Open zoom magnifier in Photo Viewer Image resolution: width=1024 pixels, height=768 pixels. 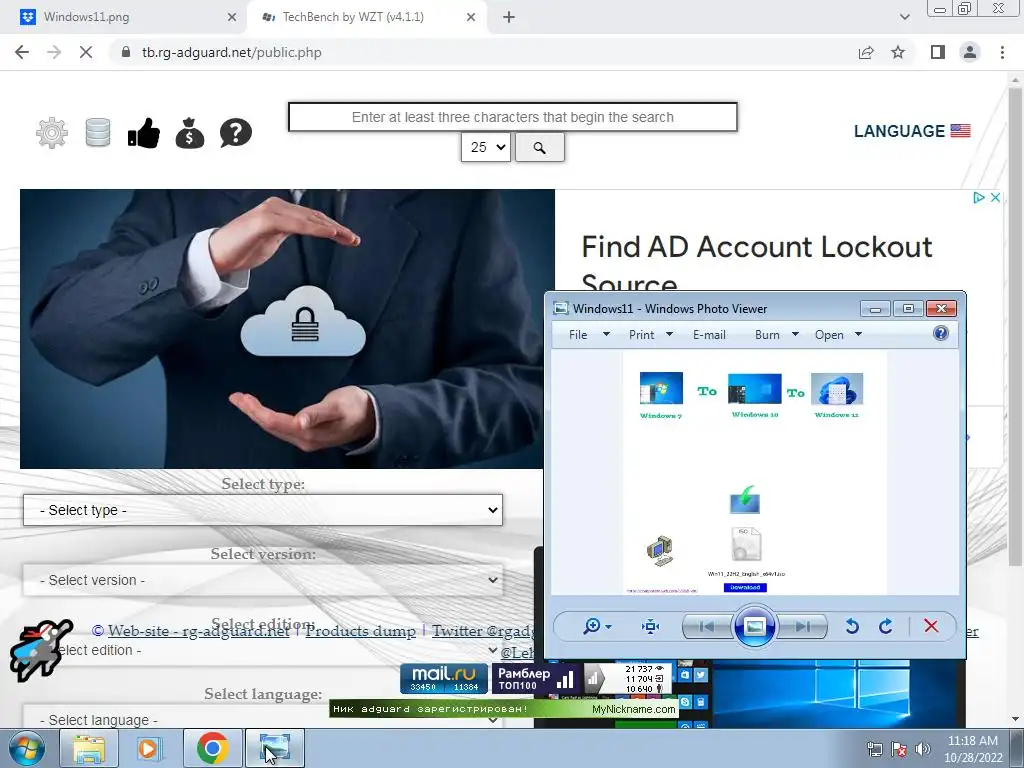(597, 626)
